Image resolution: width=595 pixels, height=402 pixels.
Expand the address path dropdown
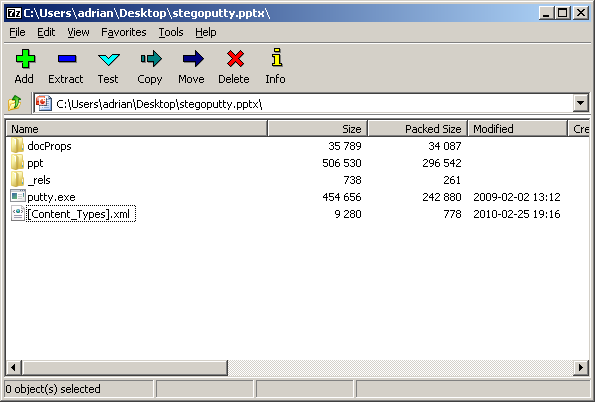[580, 103]
